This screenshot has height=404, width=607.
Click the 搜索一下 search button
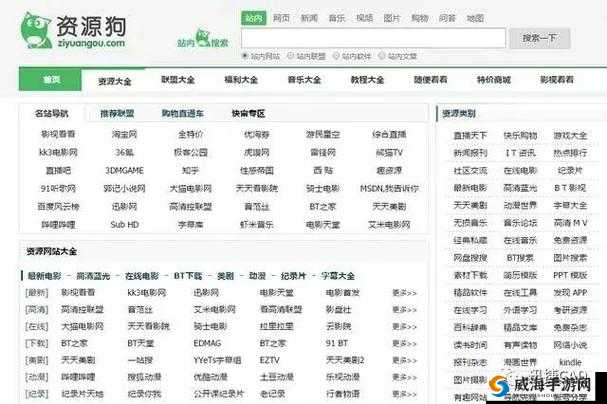click(x=539, y=38)
